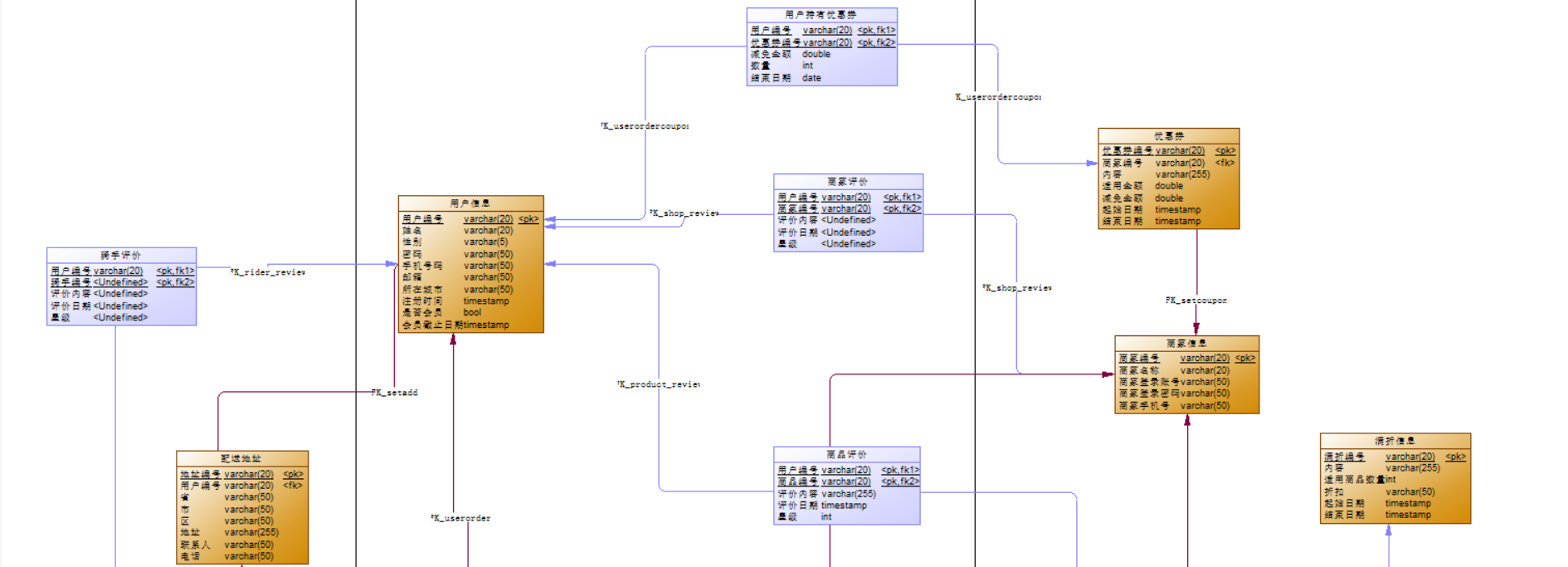Click the 联系人 column in 配送地址
This screenshot has height=567, width=1568.
coord(241,545)
